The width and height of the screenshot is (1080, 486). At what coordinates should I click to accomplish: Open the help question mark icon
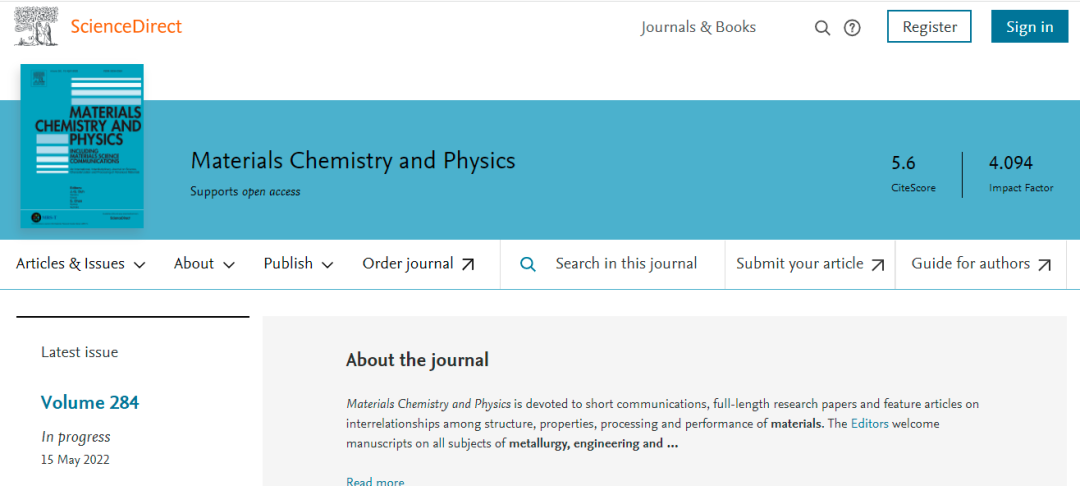click(x=852, y=28)
